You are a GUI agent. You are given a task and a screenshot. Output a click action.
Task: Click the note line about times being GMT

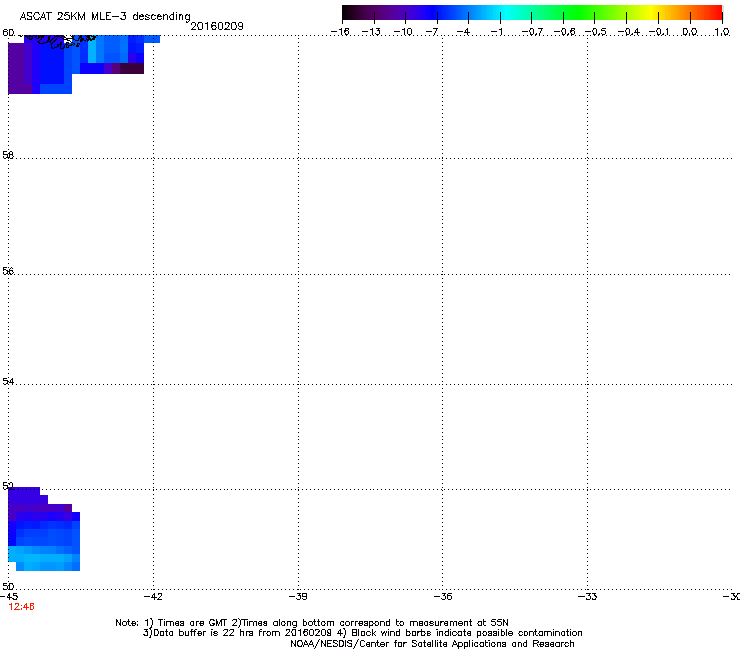click(312, 623)
